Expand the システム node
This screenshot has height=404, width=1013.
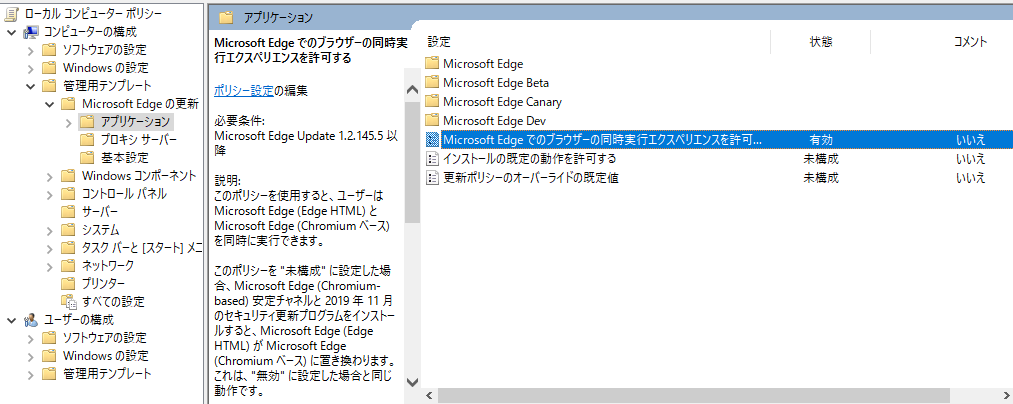[x=50, y=230]
